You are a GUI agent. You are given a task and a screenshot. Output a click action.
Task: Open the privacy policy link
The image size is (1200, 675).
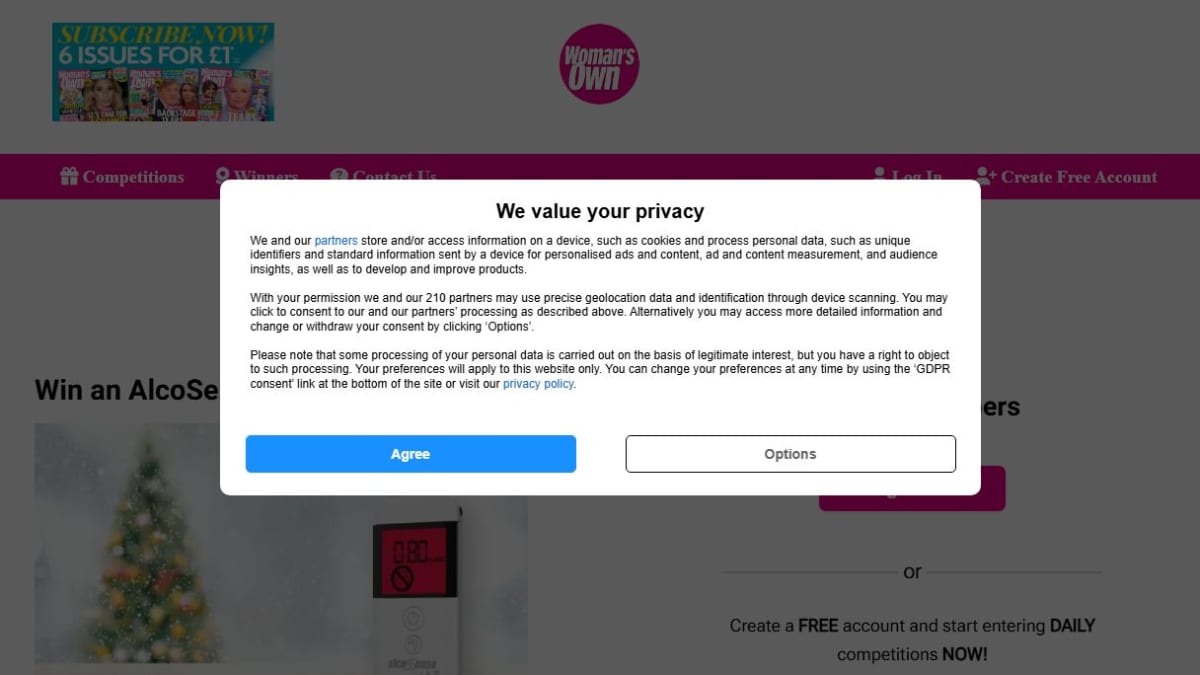coord(538,384)
